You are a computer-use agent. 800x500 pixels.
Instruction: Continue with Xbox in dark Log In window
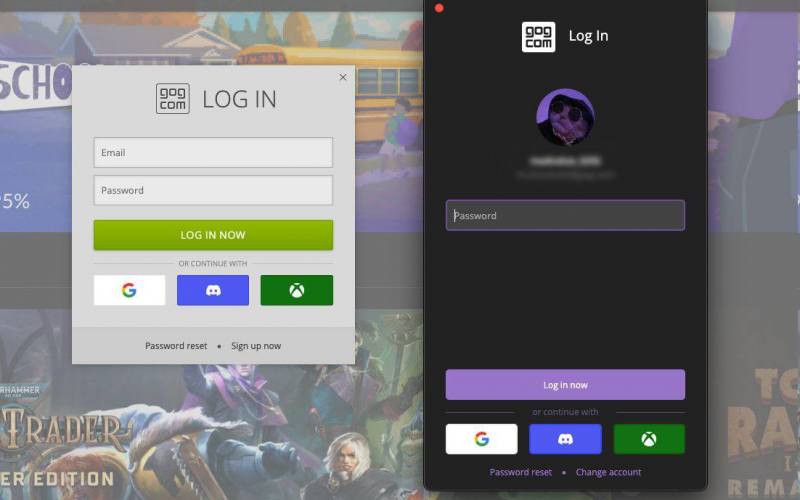[x=649, y=439]
